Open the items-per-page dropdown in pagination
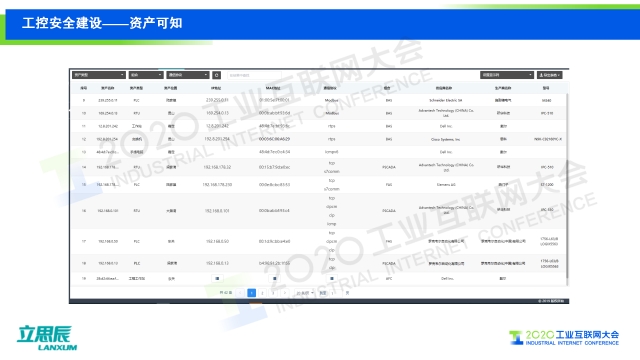Viewport: 640px width, 360px height. point(305,293)
